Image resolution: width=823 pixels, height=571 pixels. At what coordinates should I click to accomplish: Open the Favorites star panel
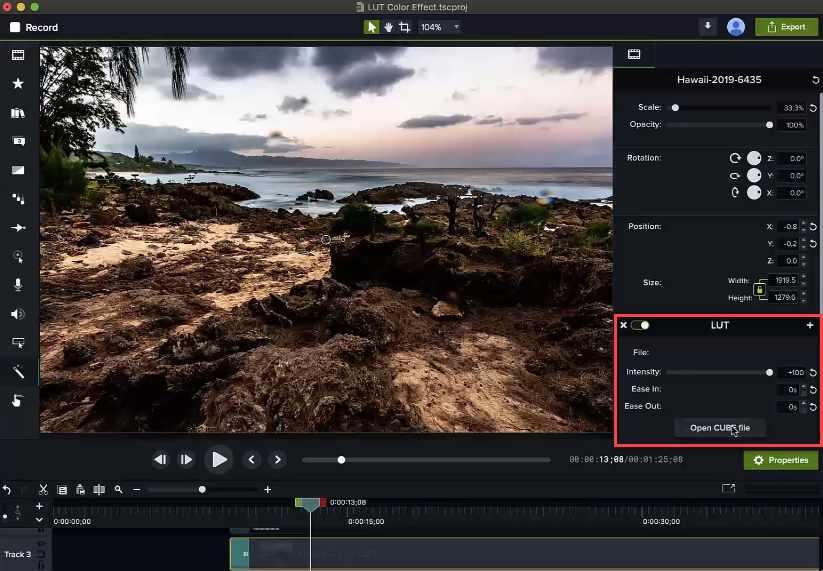click(x=18, y=85)
